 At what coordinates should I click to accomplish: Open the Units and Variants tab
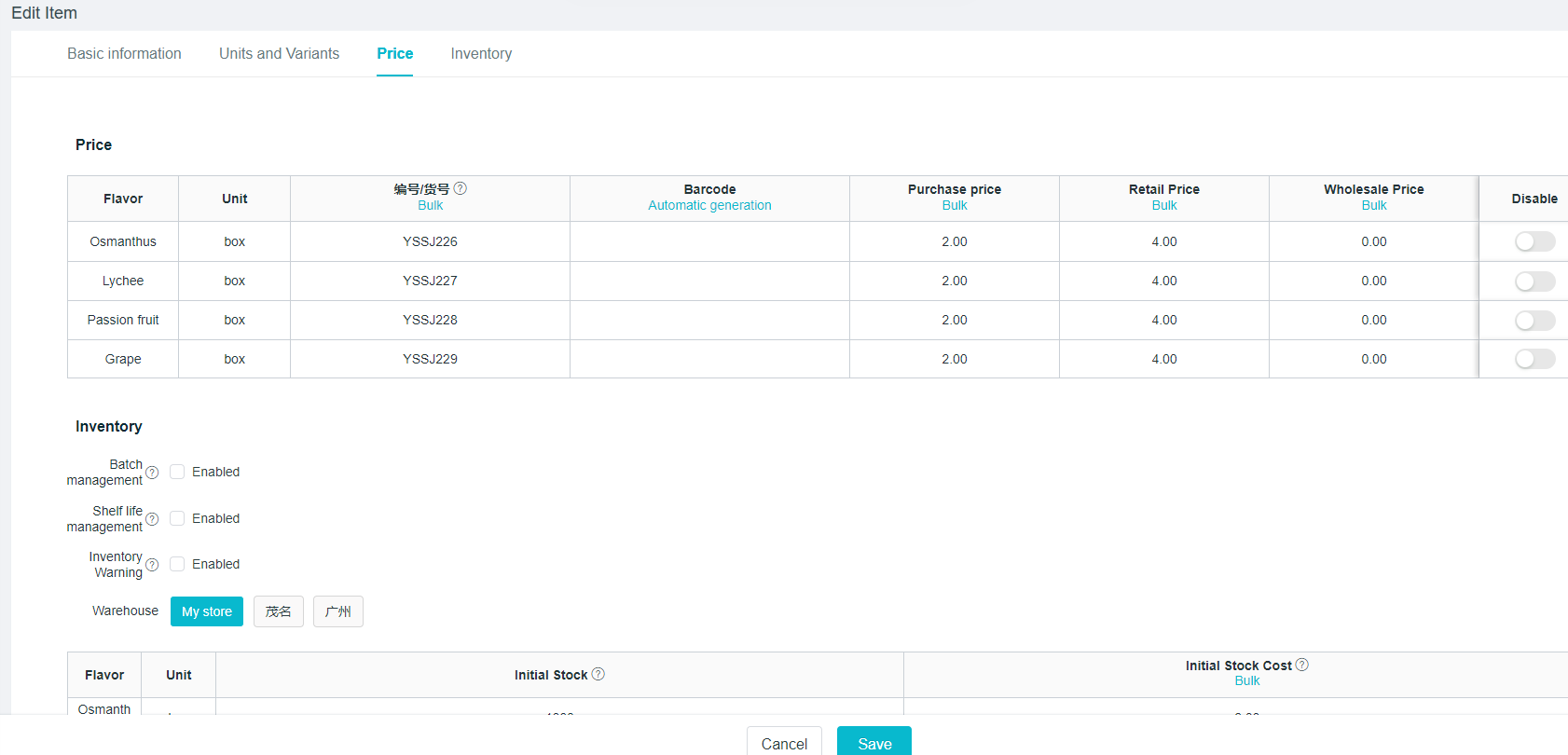(x=279, y=54)
